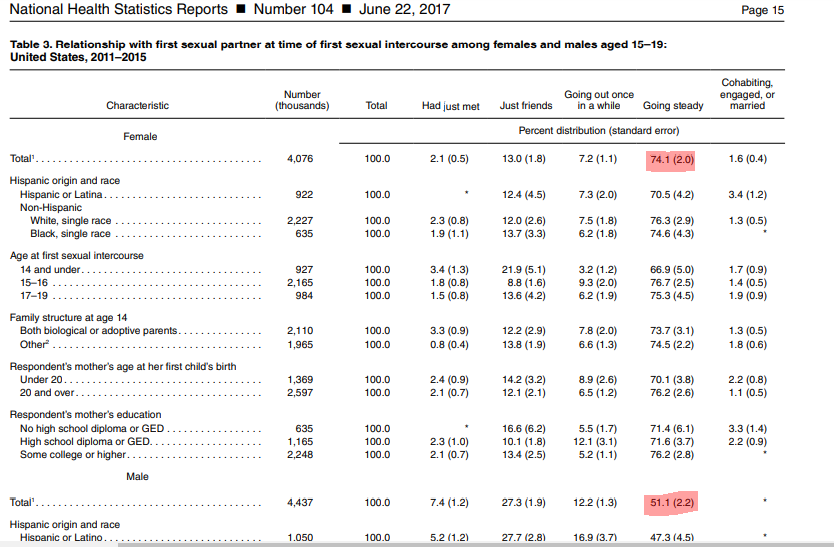Click the "13.0 (1.8)" cell
The width and height of the screenshot is (834, 547).
[524, 159]
